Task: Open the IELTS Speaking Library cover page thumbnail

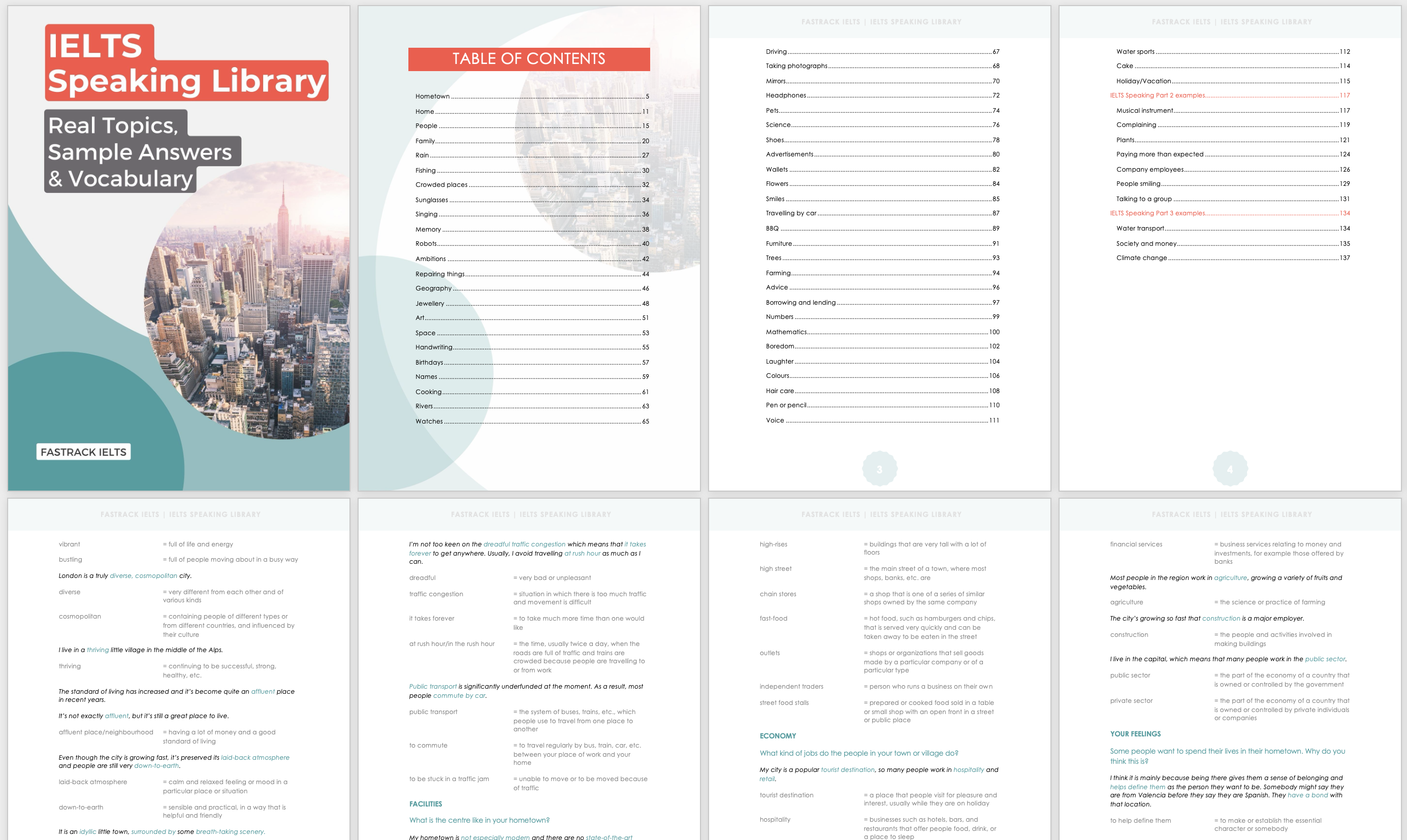Action: click(179, 248)
